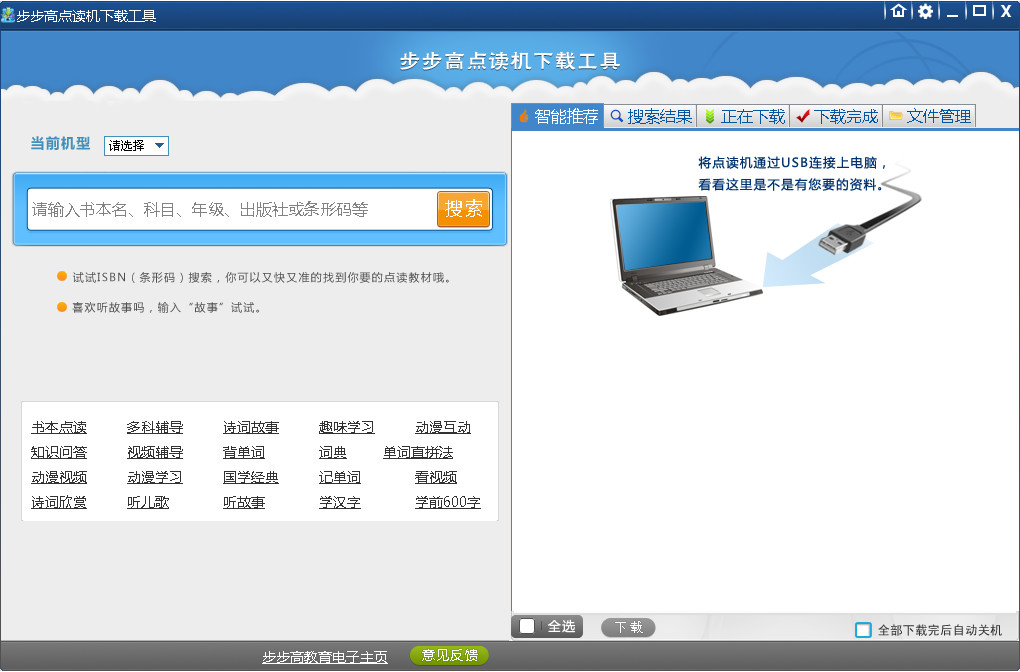This screenshot has height=672, width=1020.
Task: Click the green 意见反馈 button
Action: pyautogui.click(x=450, y=655)
